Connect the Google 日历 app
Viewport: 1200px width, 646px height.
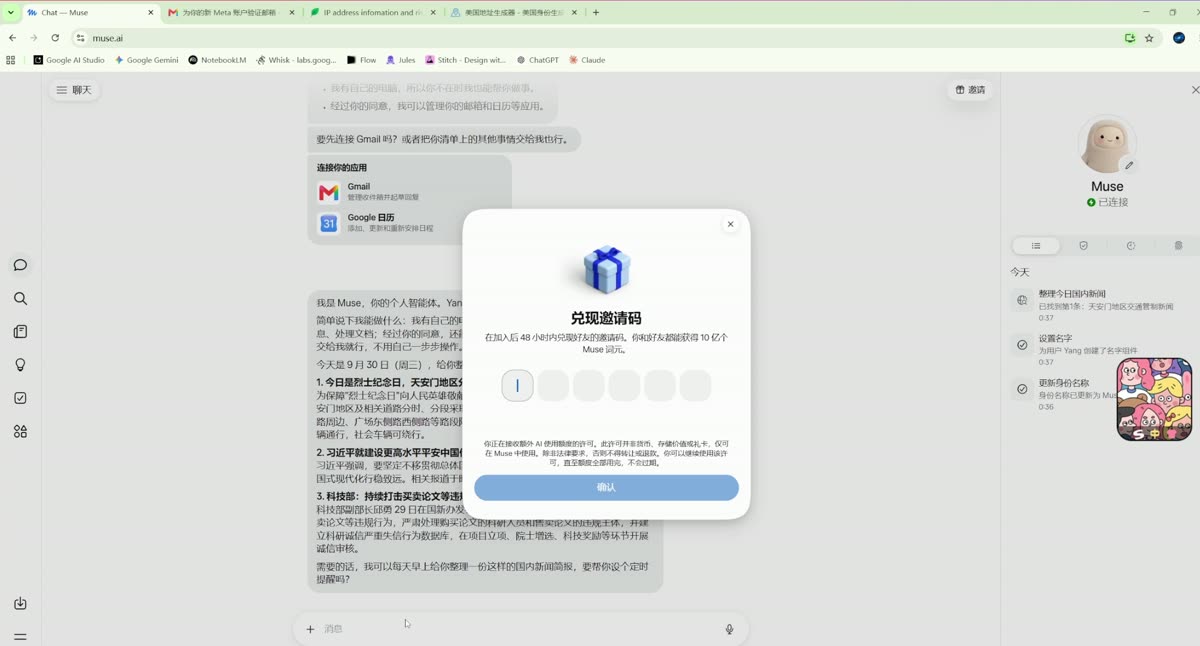(410, 223)
